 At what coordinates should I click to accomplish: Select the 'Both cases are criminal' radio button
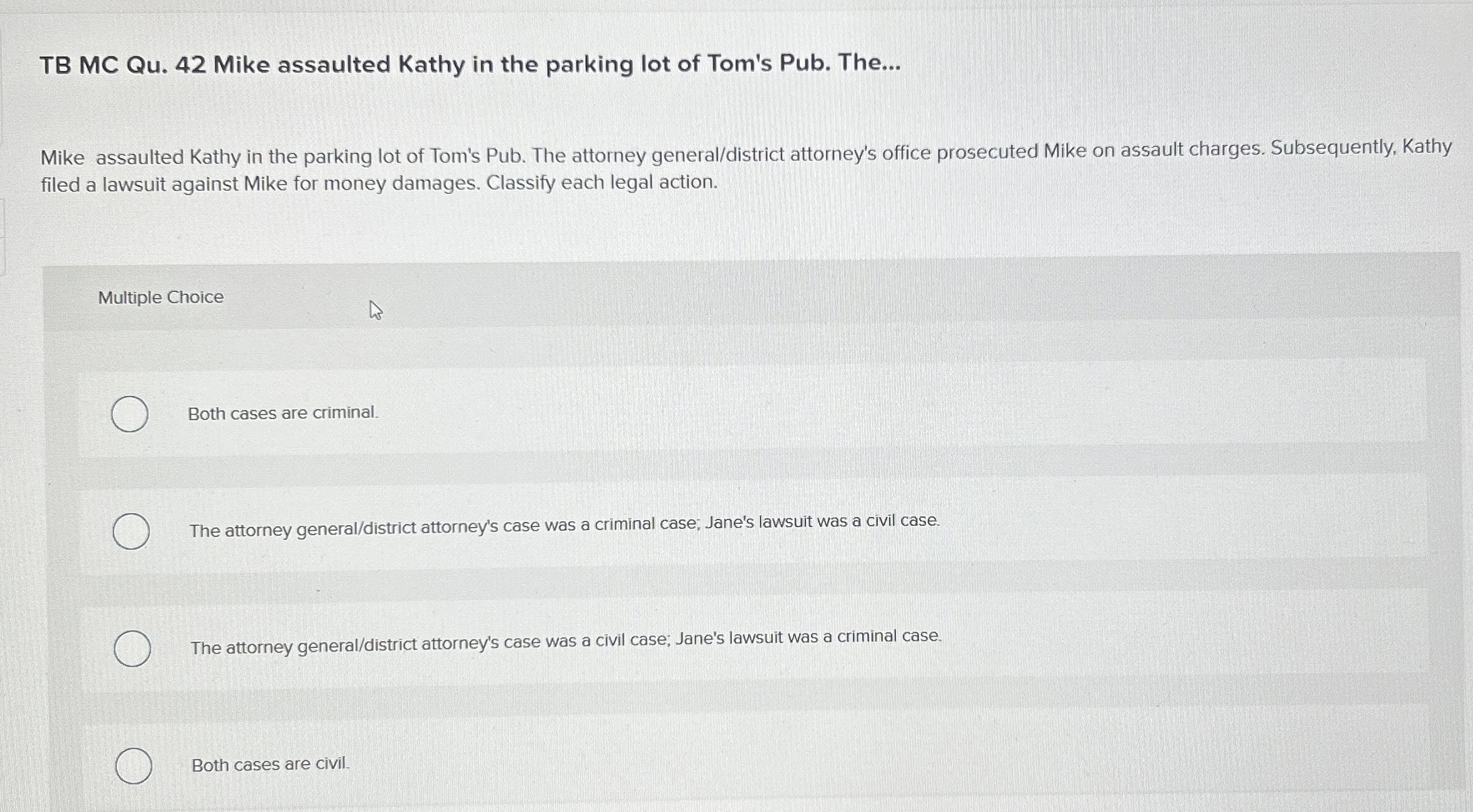tap(130, 414)
